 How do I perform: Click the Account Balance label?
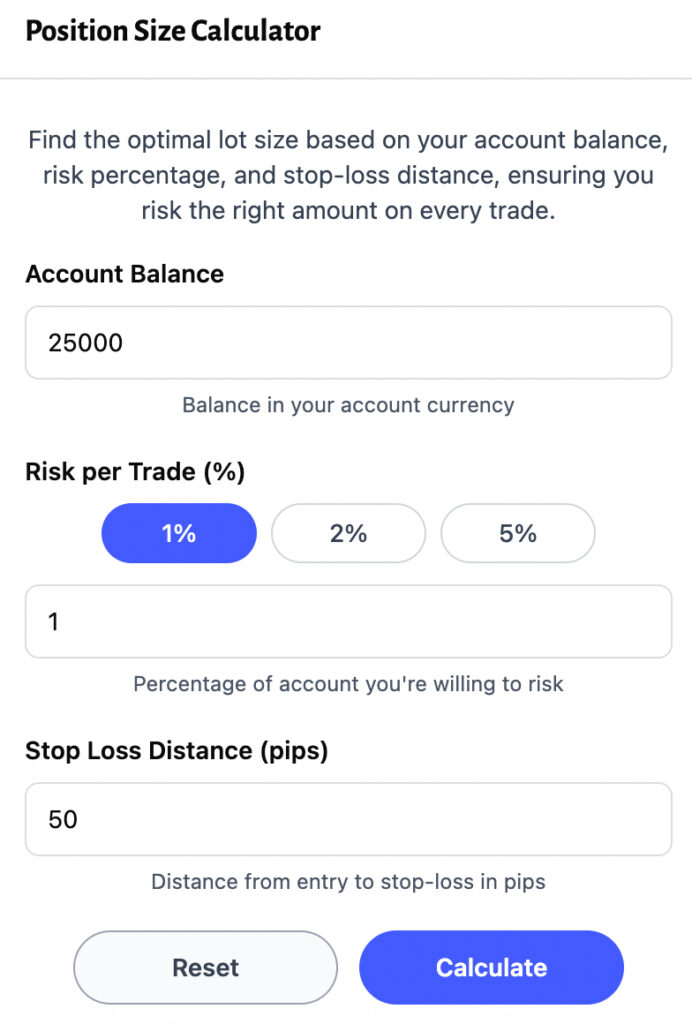tap(124, 273)
